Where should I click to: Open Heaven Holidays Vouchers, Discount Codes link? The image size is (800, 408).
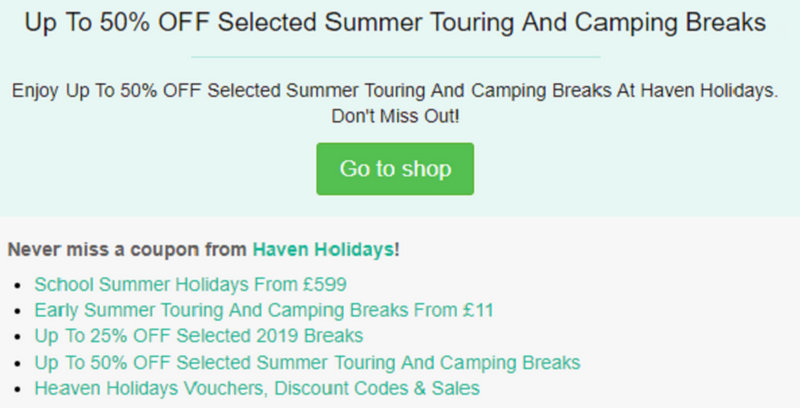tap(257, 388)
